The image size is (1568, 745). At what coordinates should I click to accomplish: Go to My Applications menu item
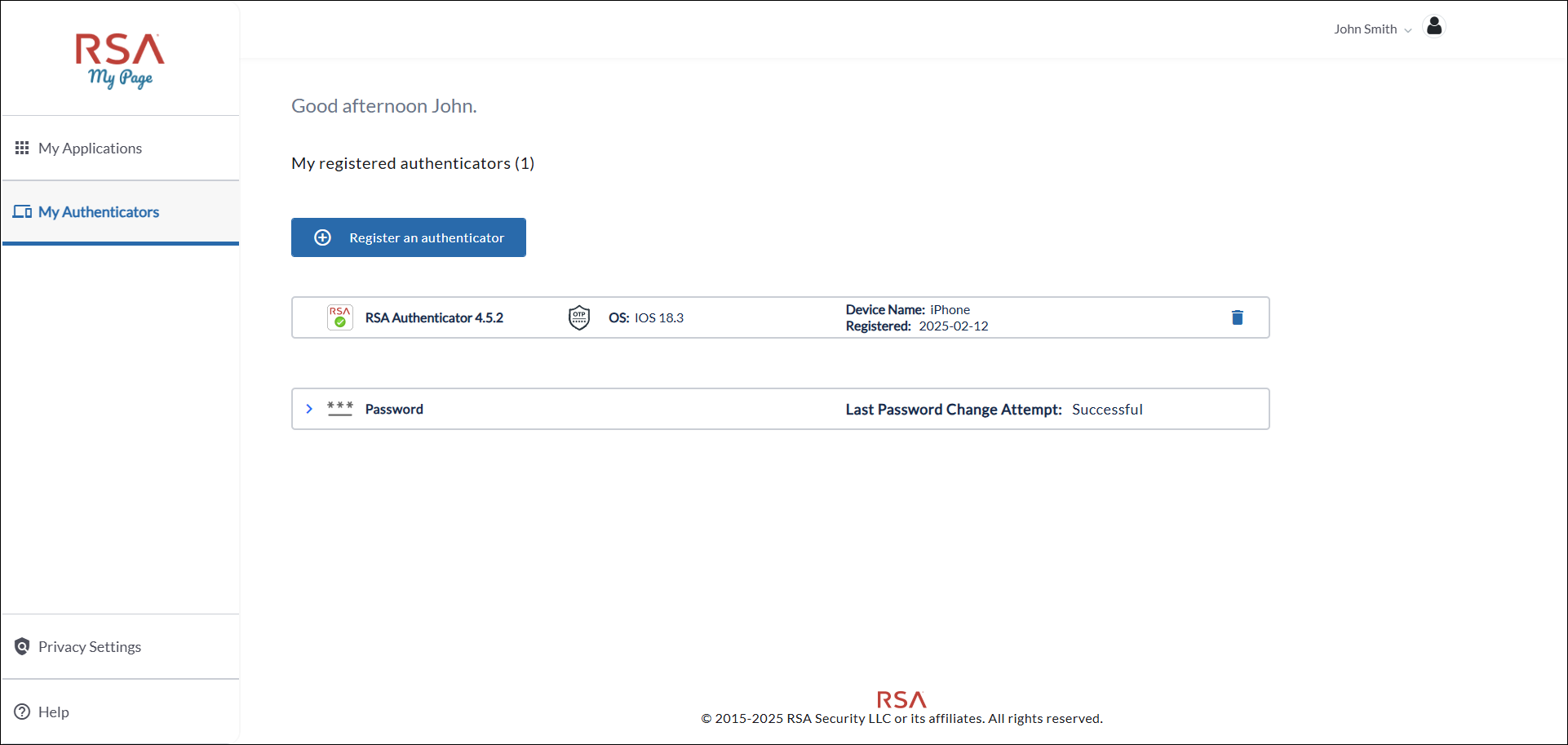tap(90, 149)
